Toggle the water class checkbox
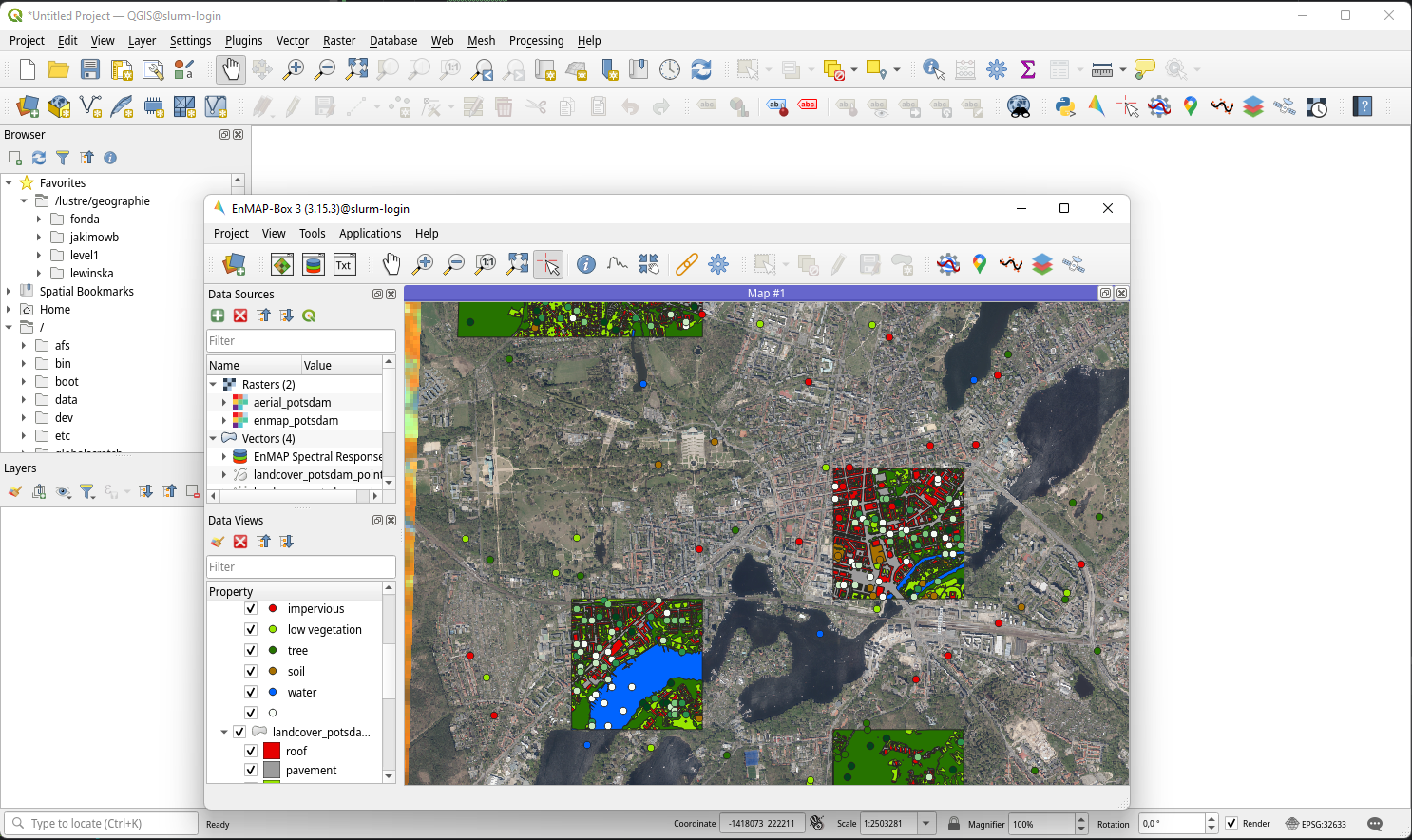This screenshot has height=840, width=1412. pyautogui.click(x=251, y=692)
